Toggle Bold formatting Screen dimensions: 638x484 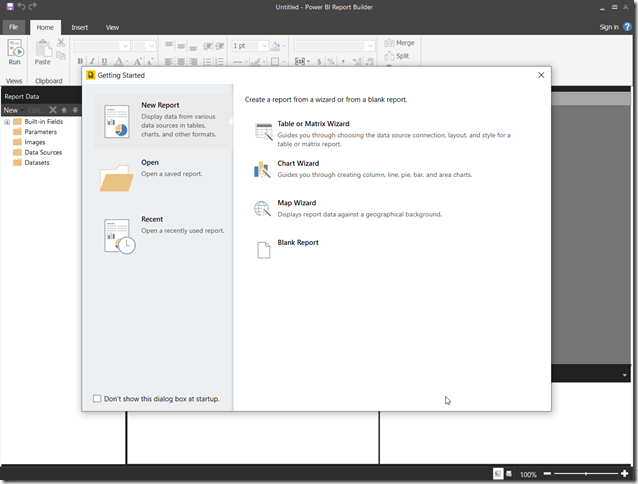coord(80,61)
